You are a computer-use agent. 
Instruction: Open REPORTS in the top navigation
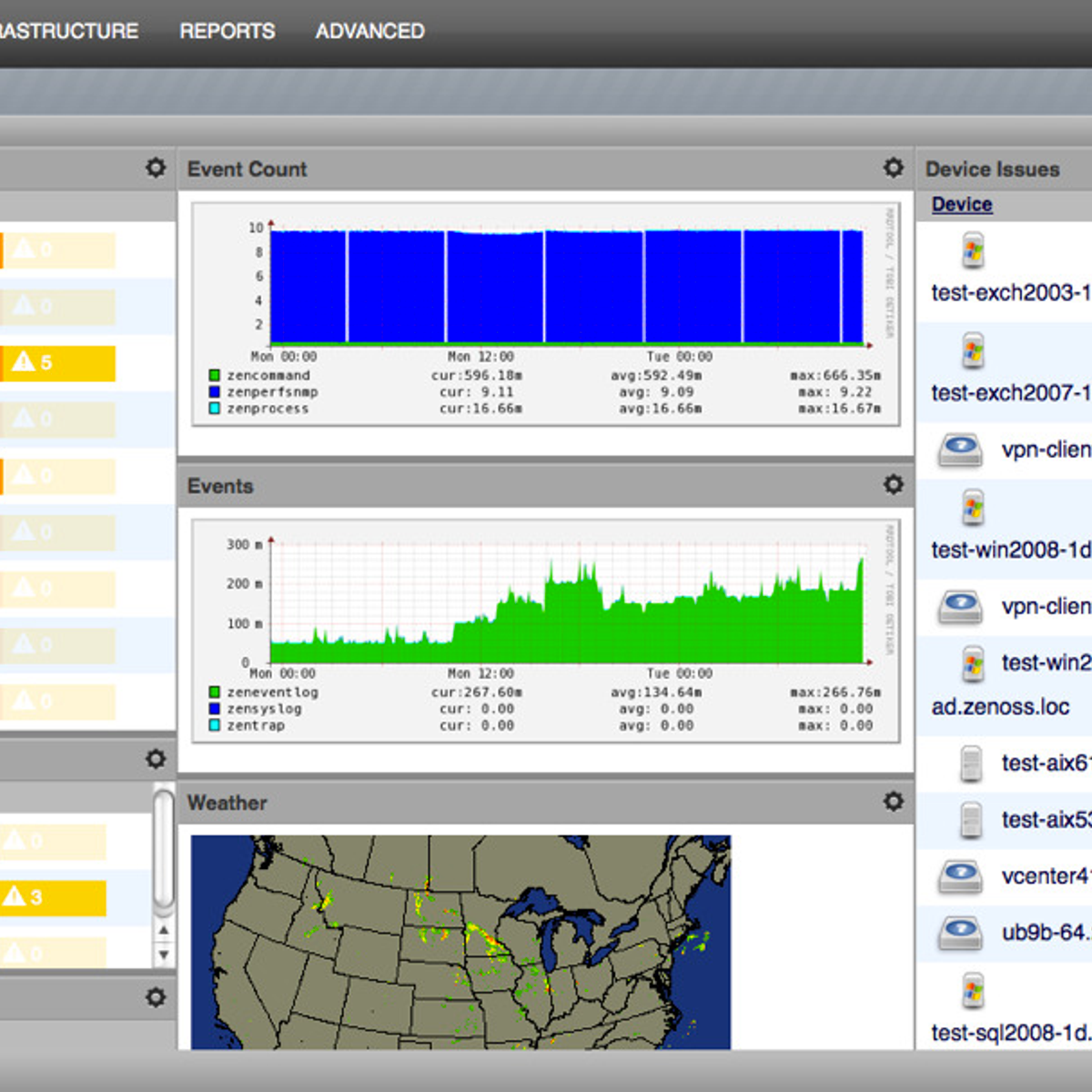(x=227, y=31)
